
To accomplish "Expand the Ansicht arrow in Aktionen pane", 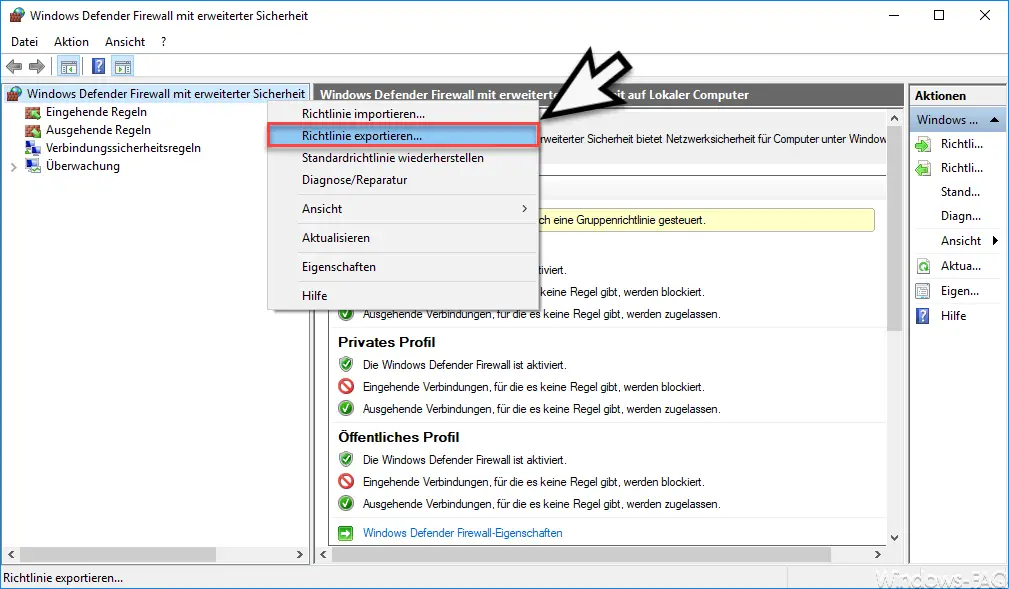I will [x=995, y=240].
